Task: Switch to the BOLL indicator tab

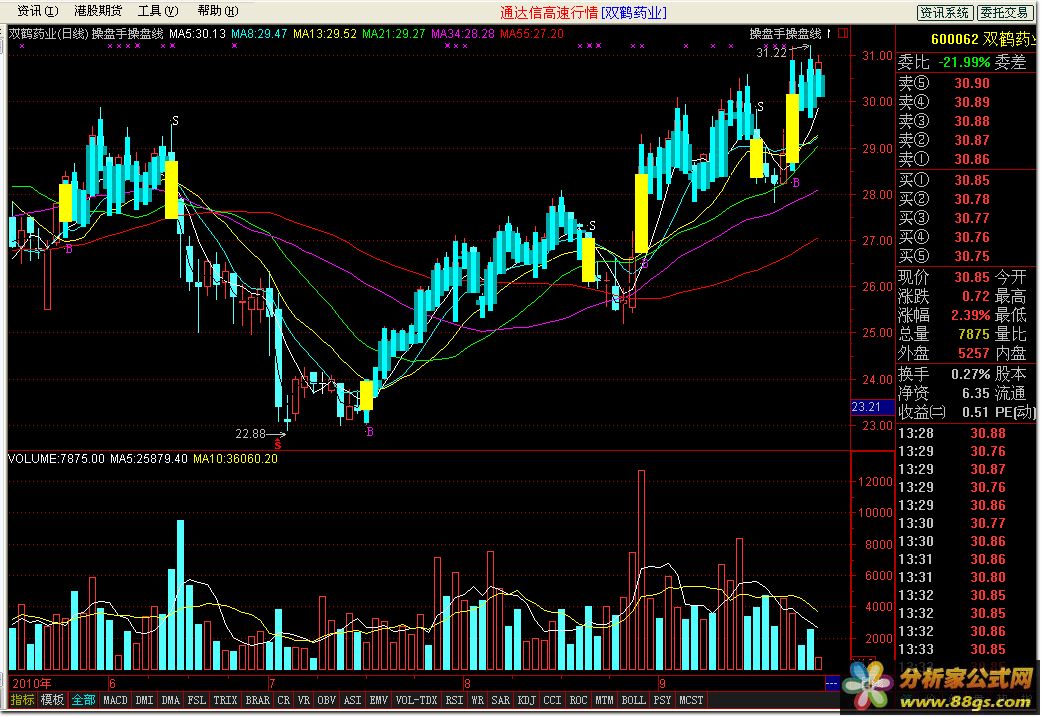Action: pyautogui.click(x=633, y=700)
